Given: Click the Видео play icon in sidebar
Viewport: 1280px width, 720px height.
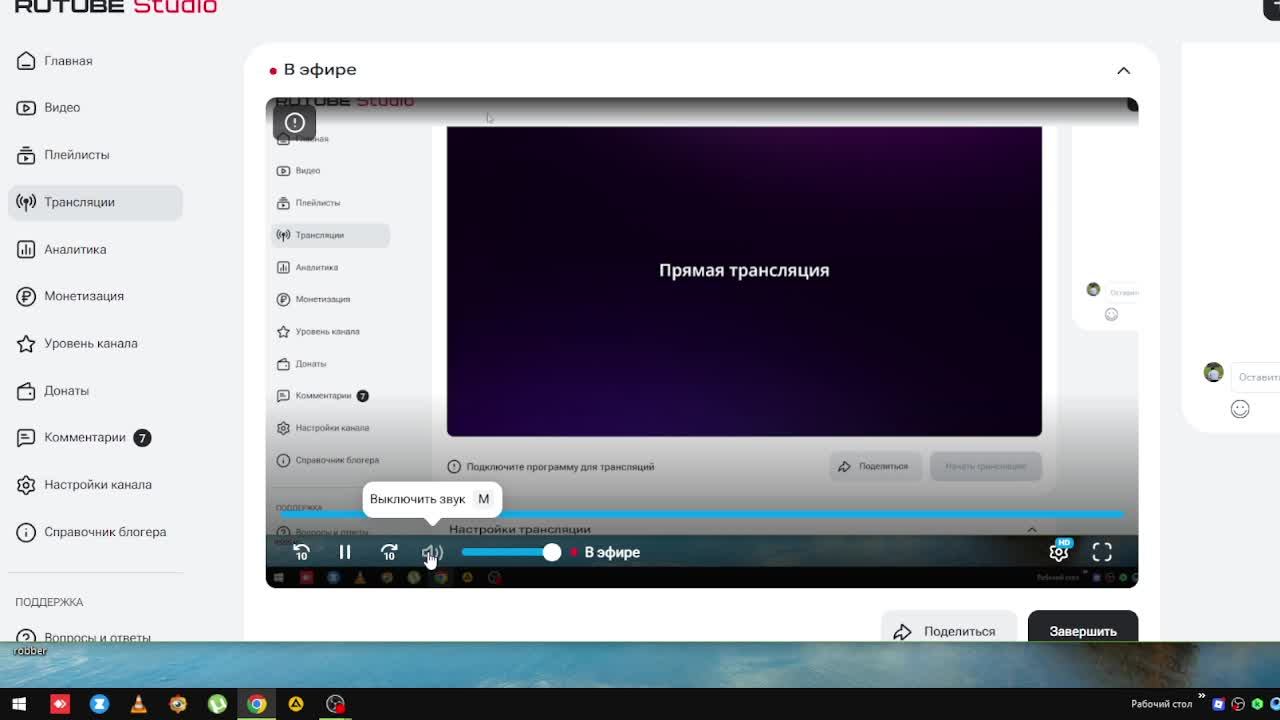Looking at the screenshot, I should point(26,108).
